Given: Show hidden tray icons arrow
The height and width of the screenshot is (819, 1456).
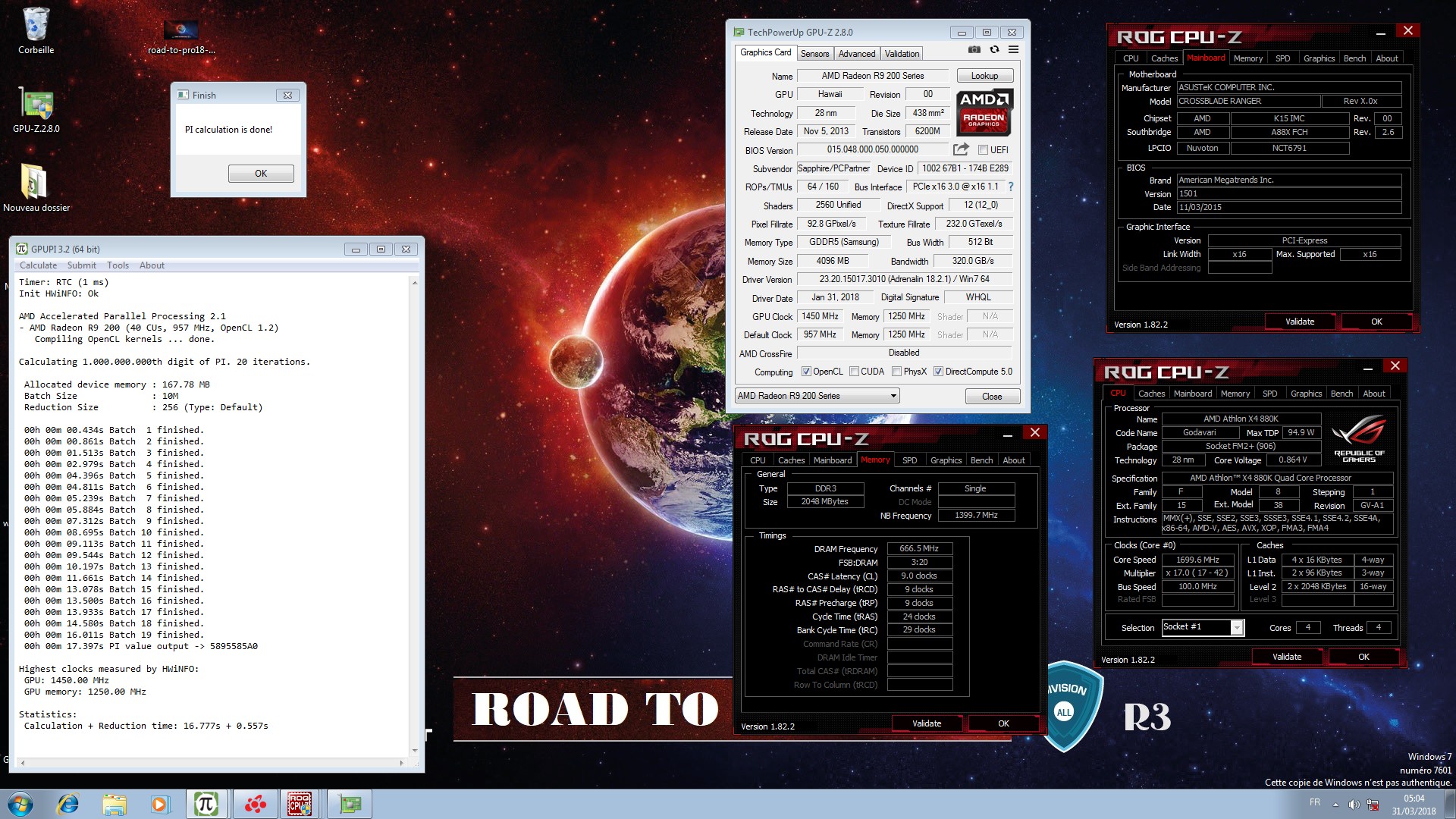Looking at the screenshot, I should 1335,805.
